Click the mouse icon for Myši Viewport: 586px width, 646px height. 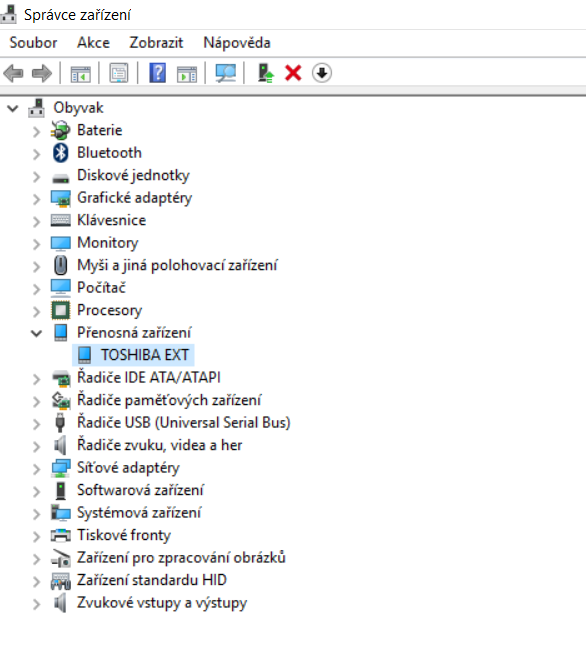[x=61, y=265]
